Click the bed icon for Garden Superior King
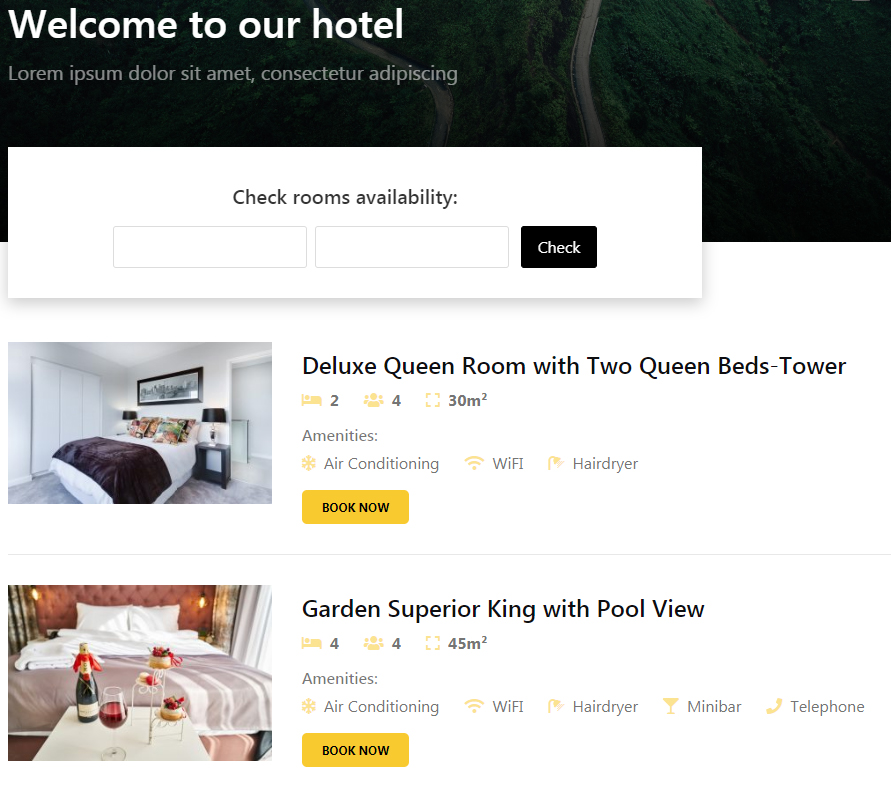 pos(311,643)
